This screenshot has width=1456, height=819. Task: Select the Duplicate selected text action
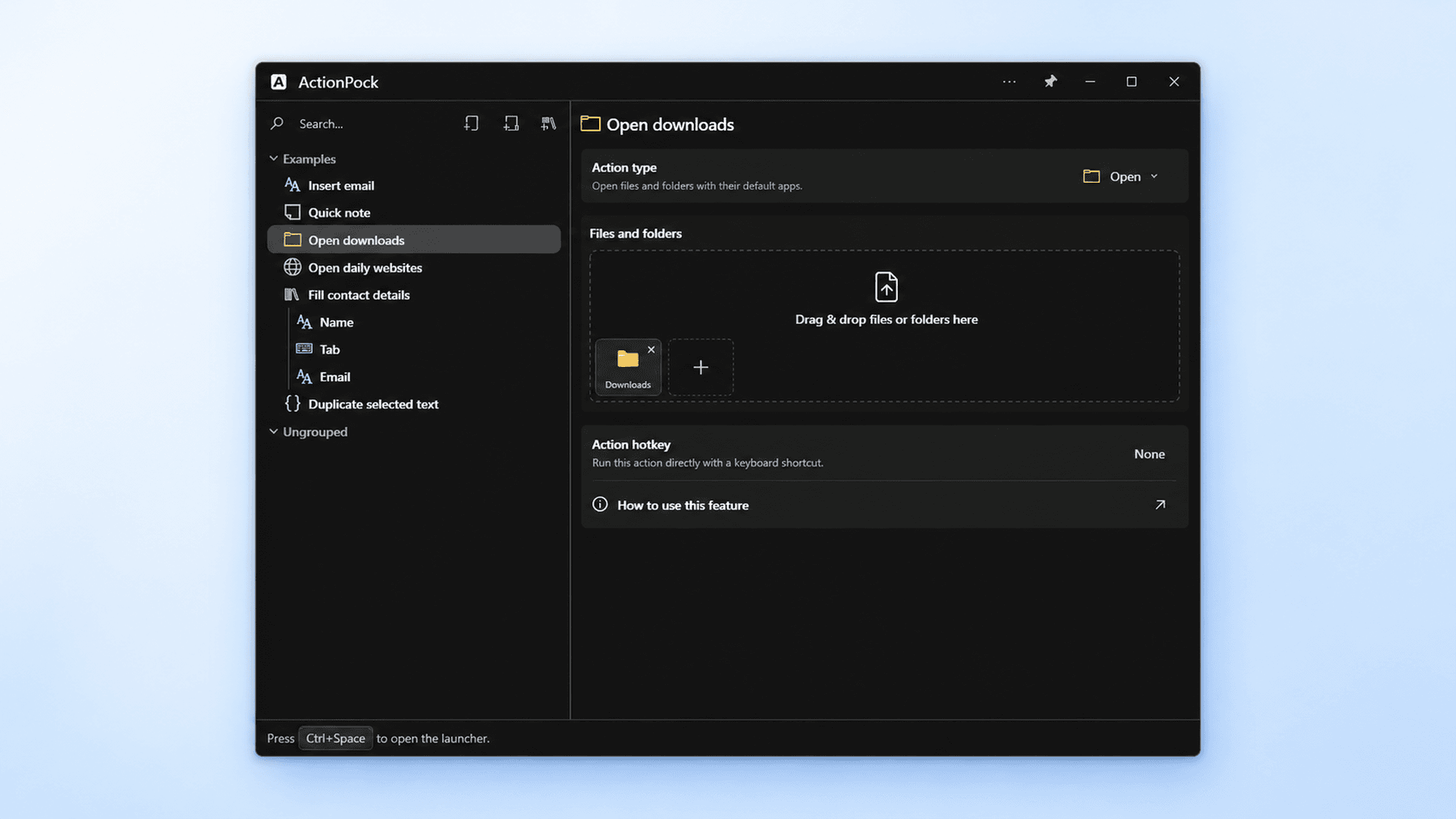(x=414, y=404)
